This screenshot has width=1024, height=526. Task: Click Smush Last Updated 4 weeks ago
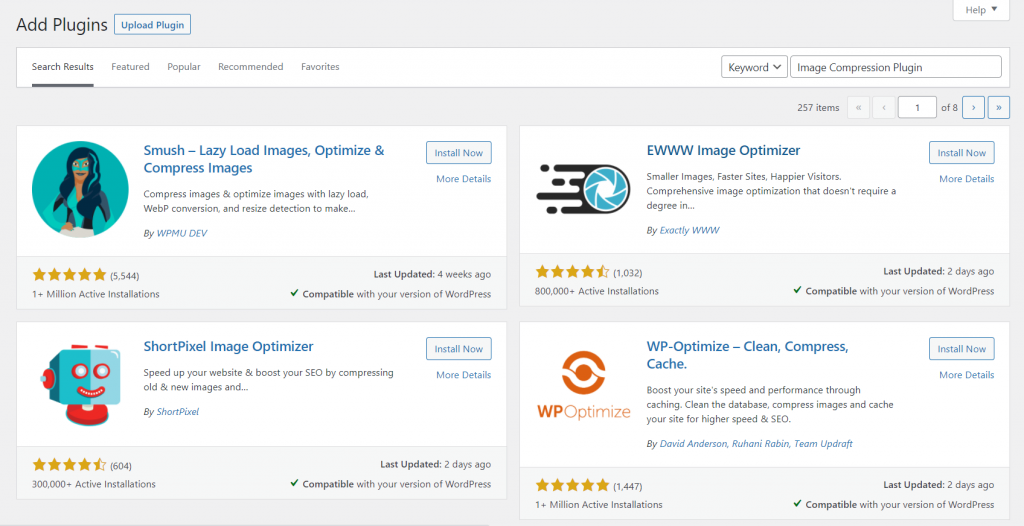click(432, 274)
